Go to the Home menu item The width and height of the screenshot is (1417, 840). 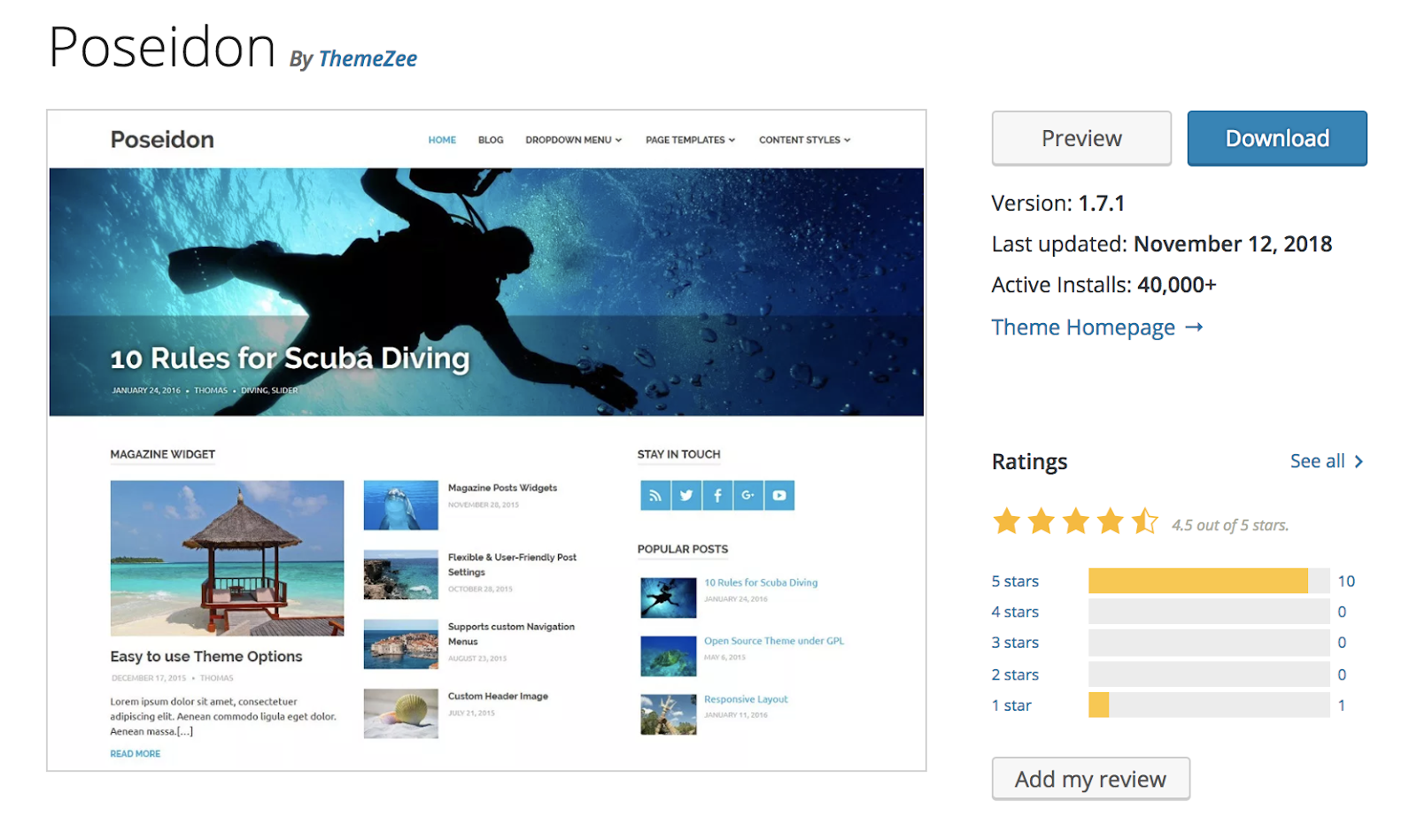point(442,140)
